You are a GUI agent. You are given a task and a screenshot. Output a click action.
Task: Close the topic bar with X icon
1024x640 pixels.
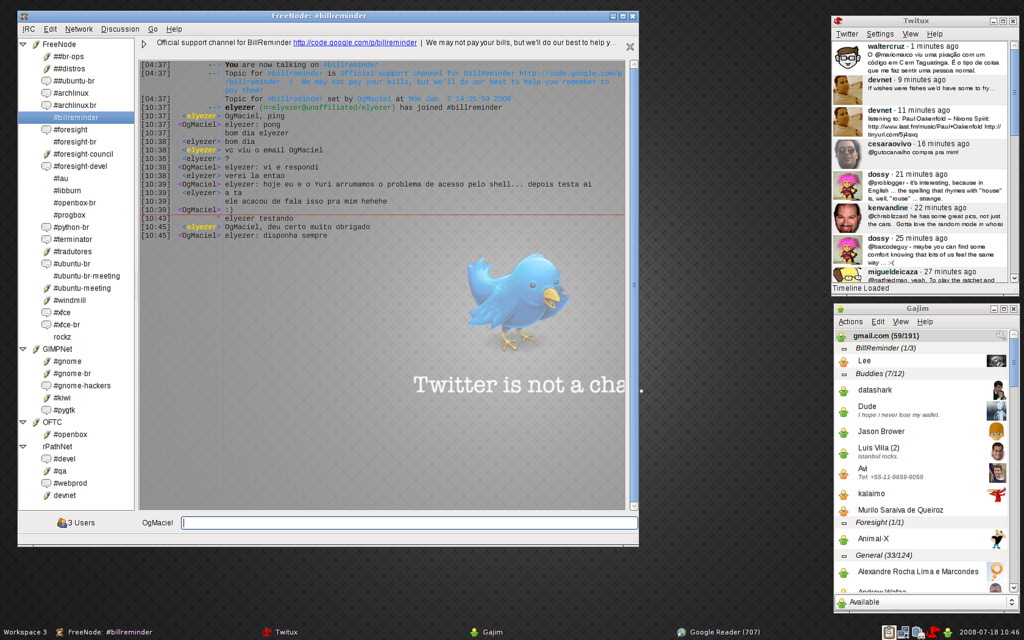tap(629, 47)
